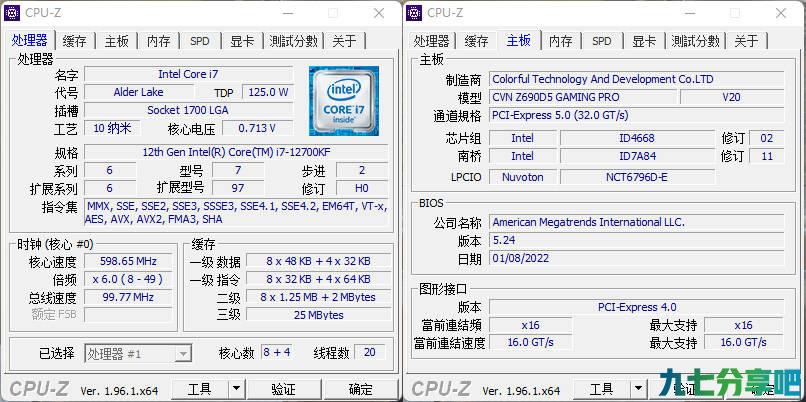The height and width of the screenshot is (402, 806).
Task: Click graphics interface version PCI-Express 4.0
Action: (637, 307)
